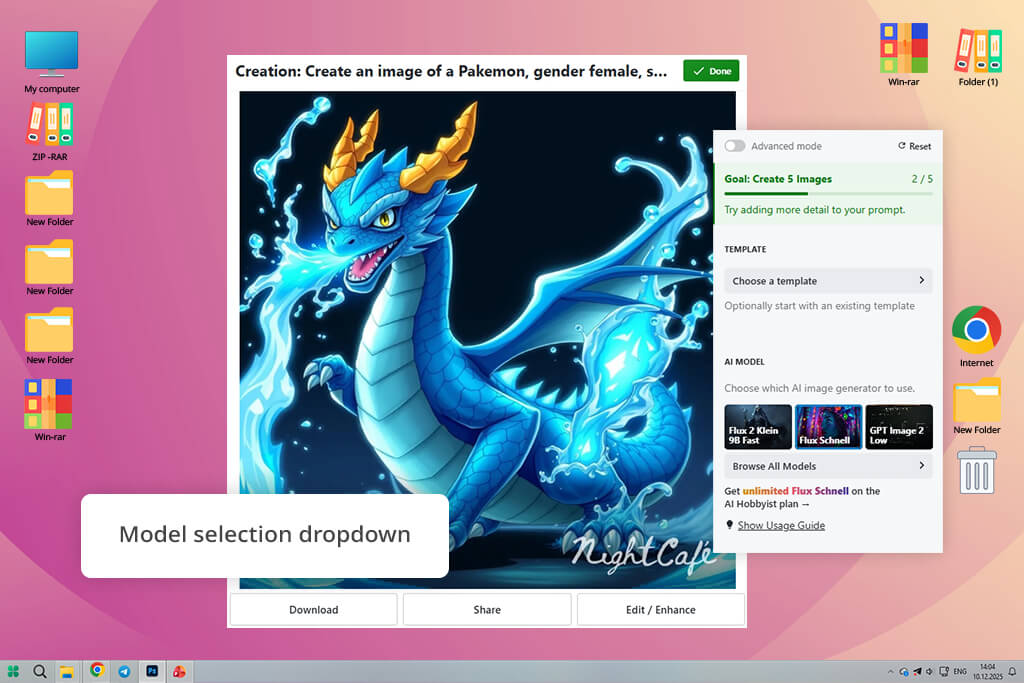Image resolution: width=1024 pixels, height=683 pixels.
Task: Expand the system tray hidden icons chevron
Action: pos(890,671)
